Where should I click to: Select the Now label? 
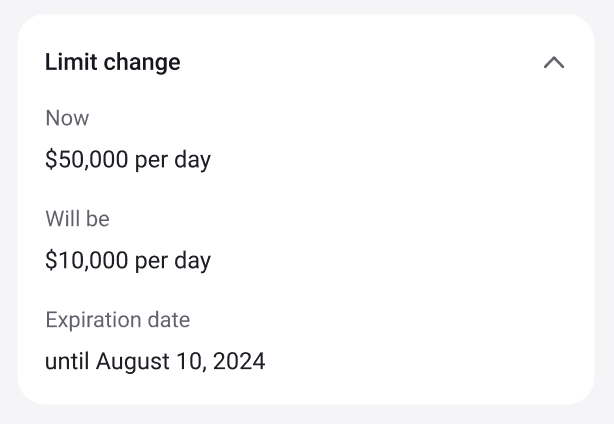[67, 118]
